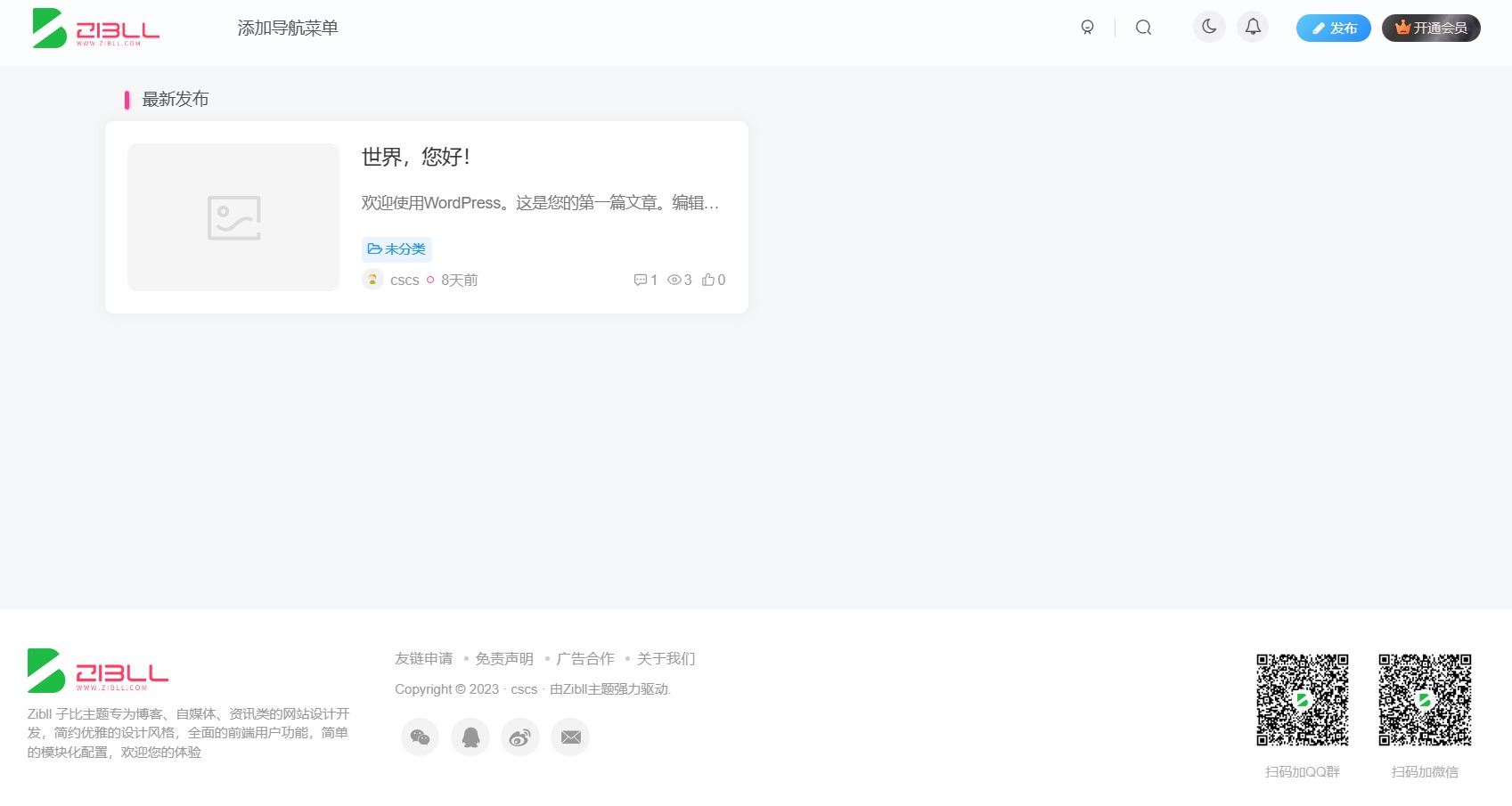Open notifications via the bell icon

tap(1253, 27)
